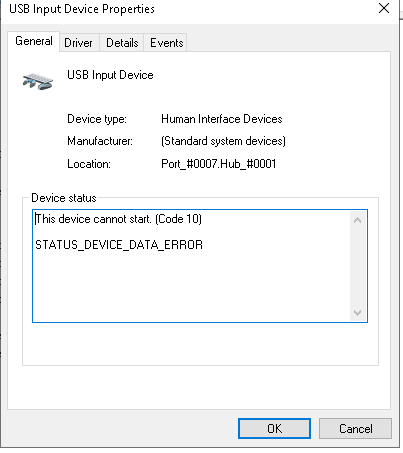Viewport: 403px width, 453px height.
Task: Click the Standard system devices manufacturer value
Action: tap(223, 141)
